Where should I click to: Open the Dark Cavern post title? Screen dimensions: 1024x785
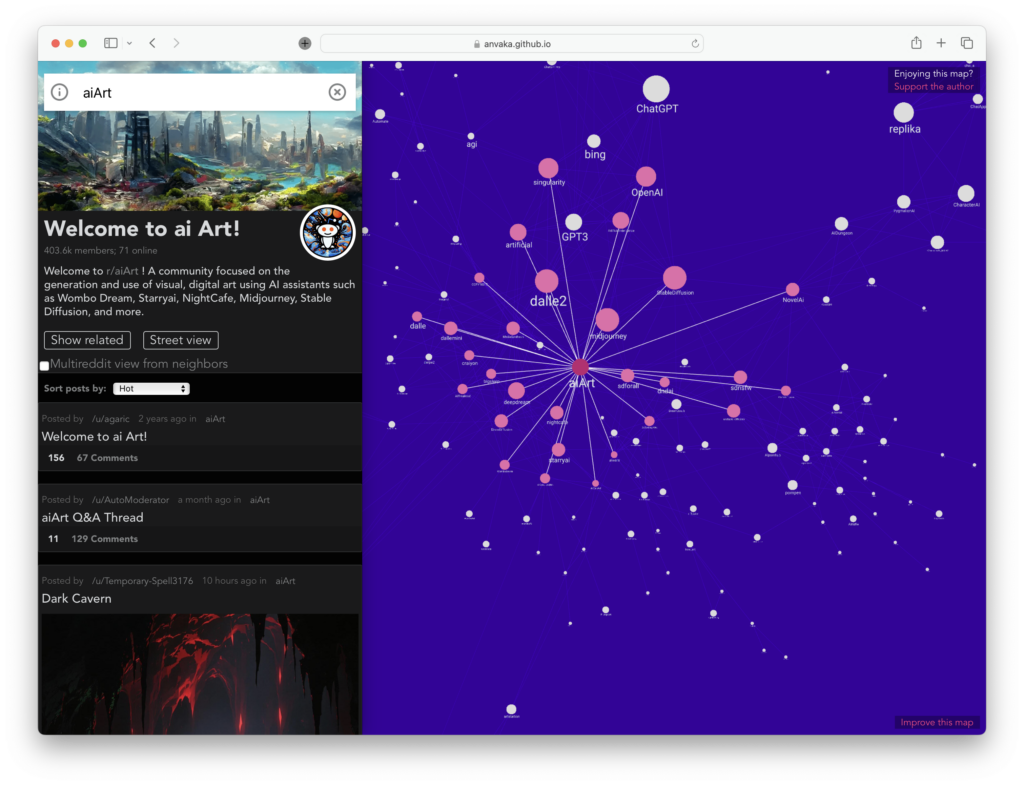click(x=76, y=598)
